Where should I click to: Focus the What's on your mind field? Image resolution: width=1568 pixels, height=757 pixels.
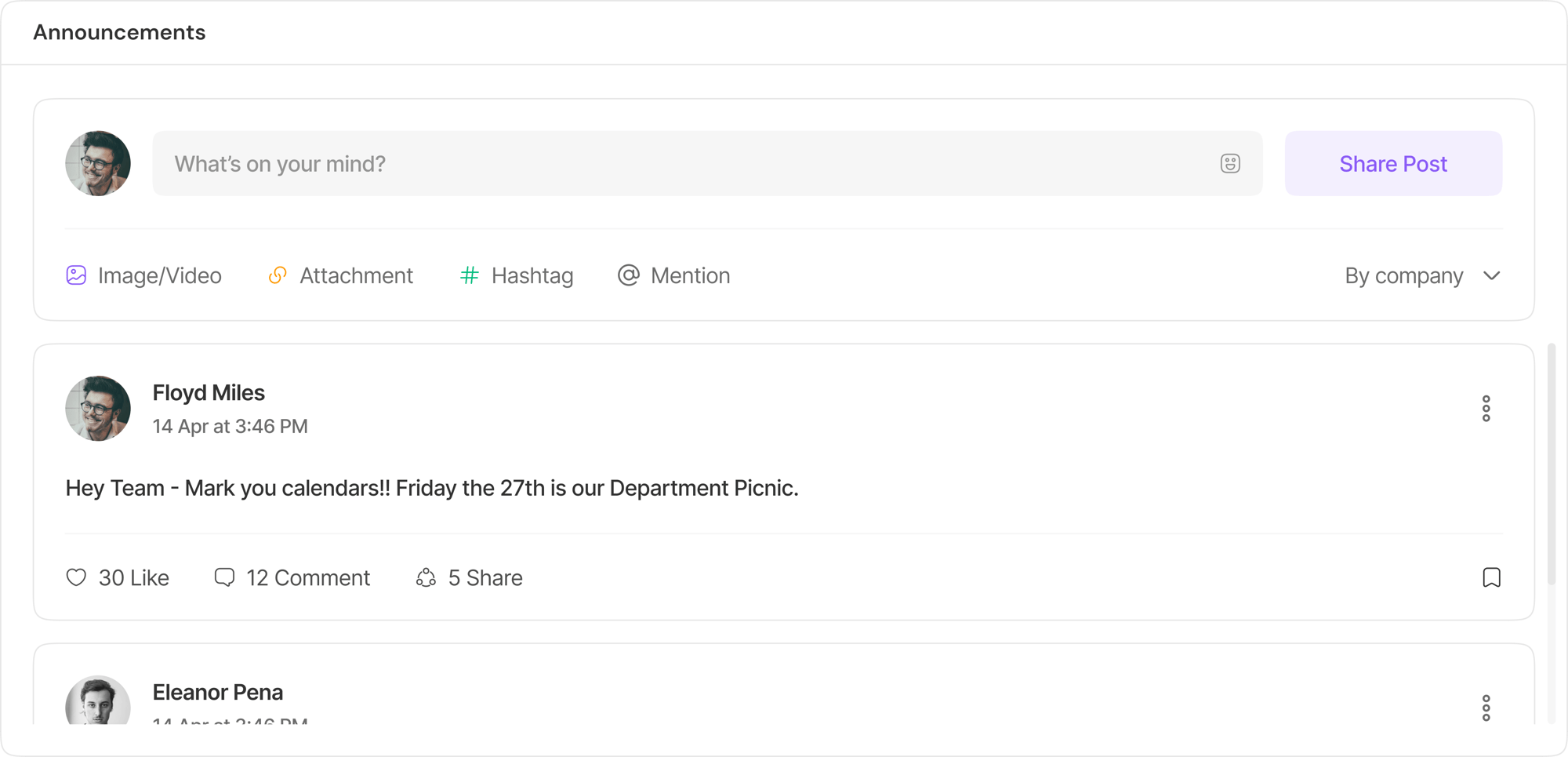690,163
